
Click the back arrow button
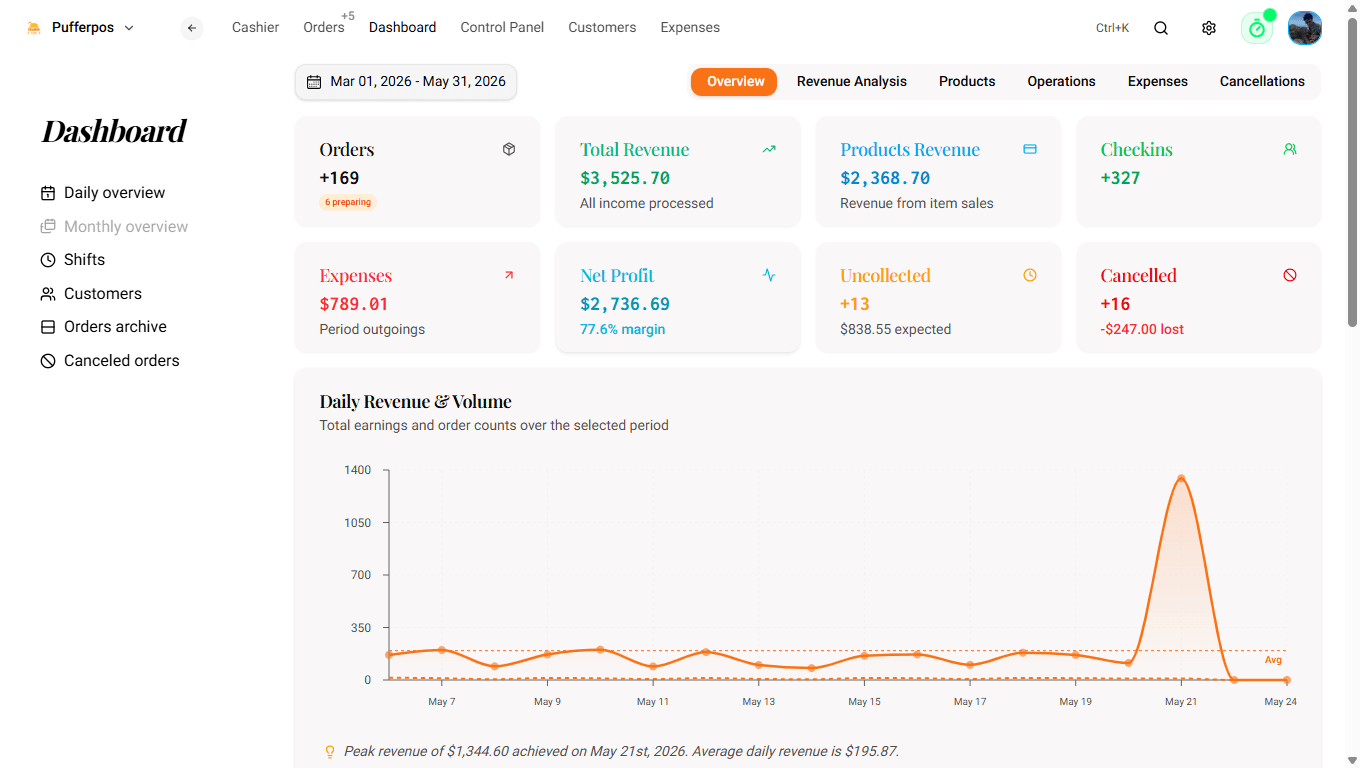192,28
